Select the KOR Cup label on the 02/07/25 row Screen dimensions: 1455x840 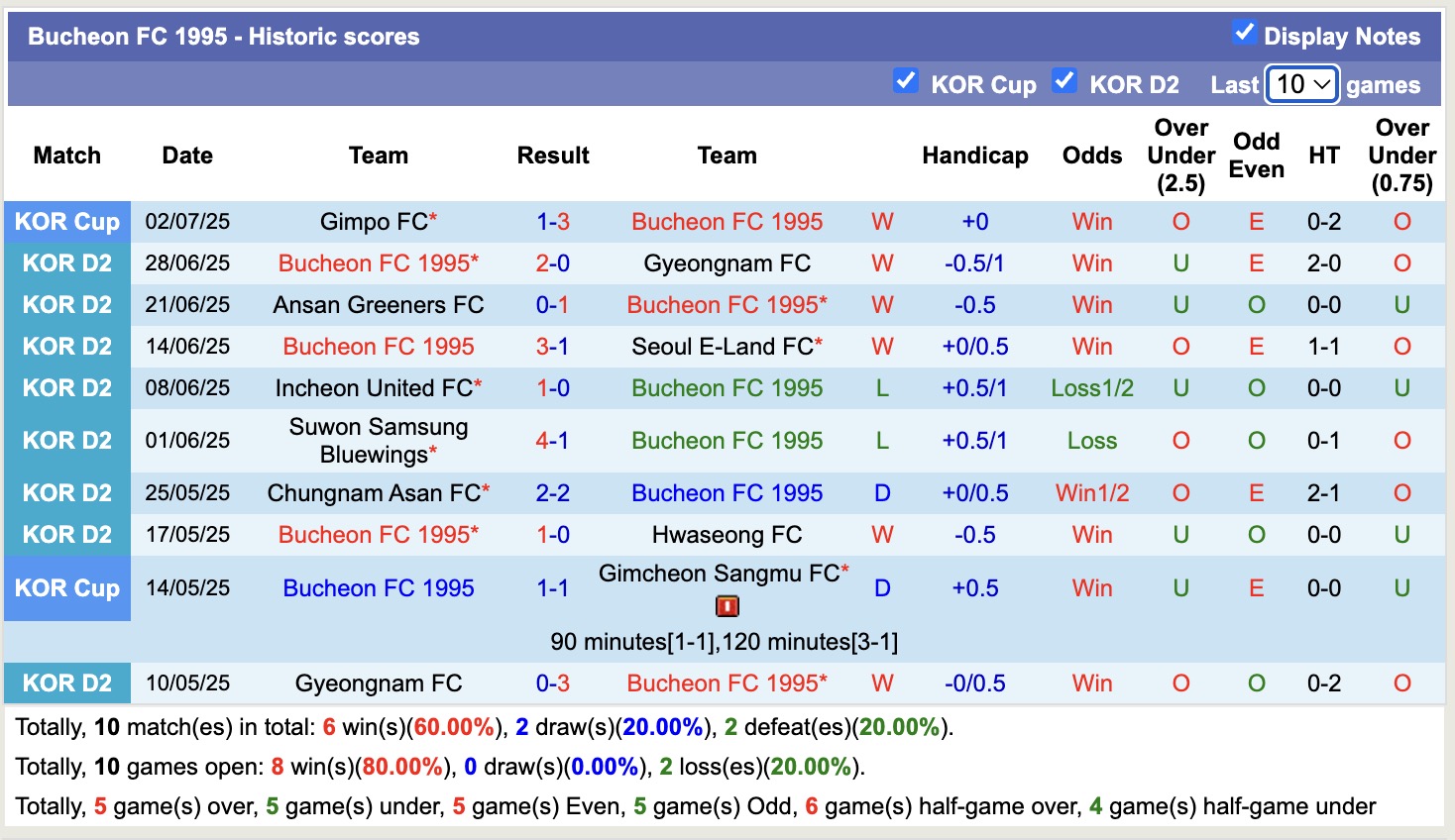tap(66, 221)
